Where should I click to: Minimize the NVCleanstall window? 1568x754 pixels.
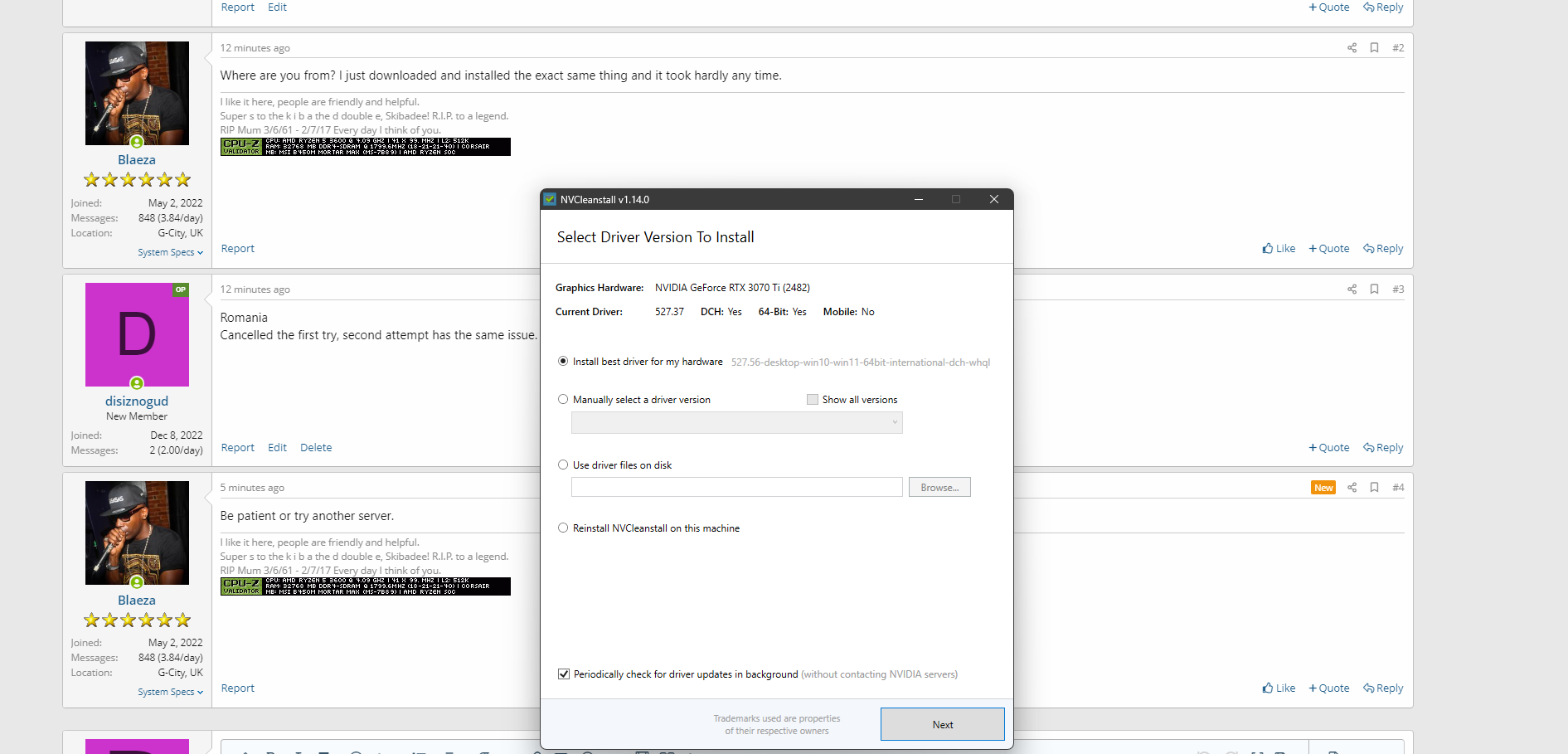pos(919,199)
